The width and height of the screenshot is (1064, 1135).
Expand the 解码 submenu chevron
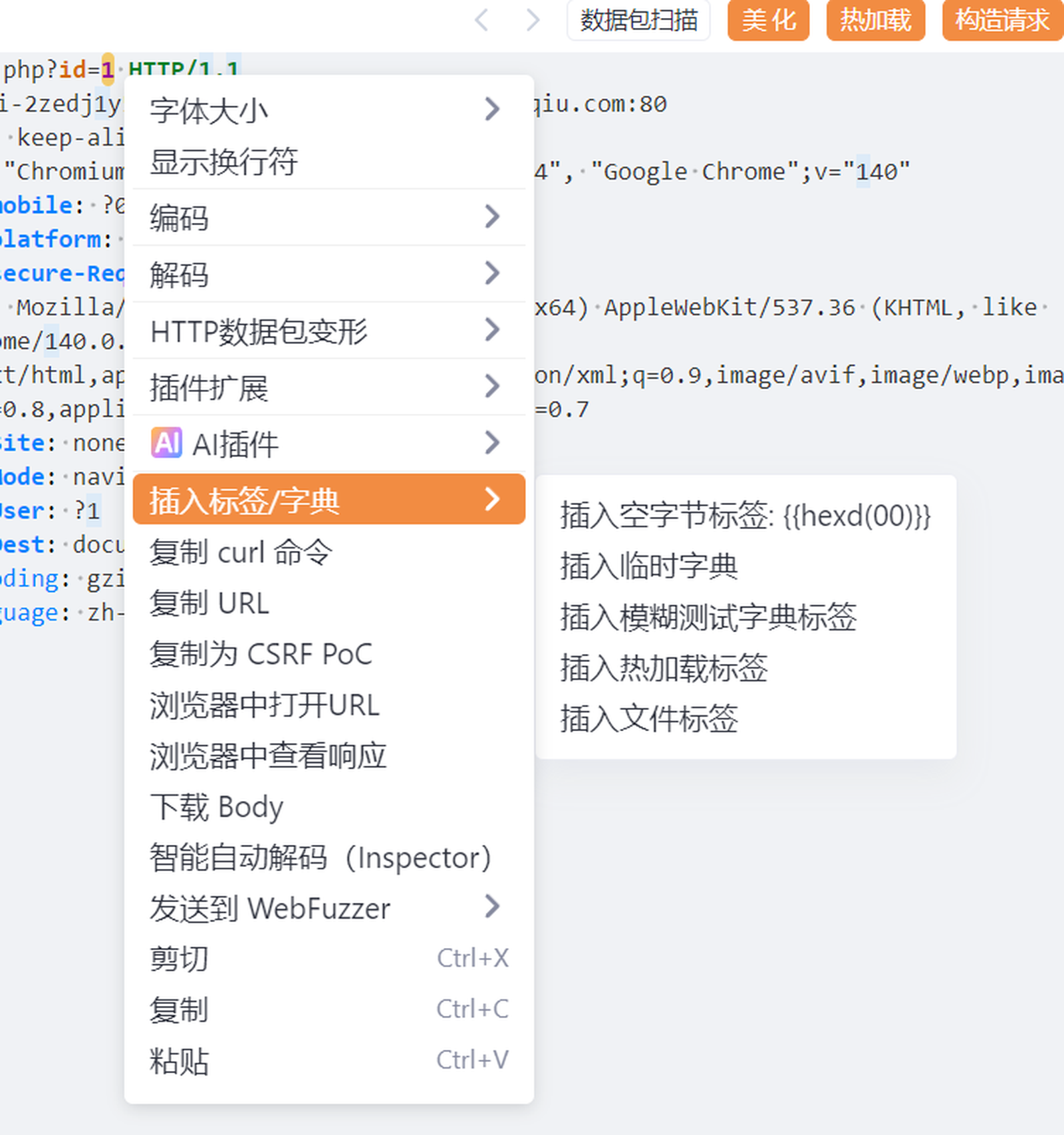pyautogui.click(x=491, y=273)
